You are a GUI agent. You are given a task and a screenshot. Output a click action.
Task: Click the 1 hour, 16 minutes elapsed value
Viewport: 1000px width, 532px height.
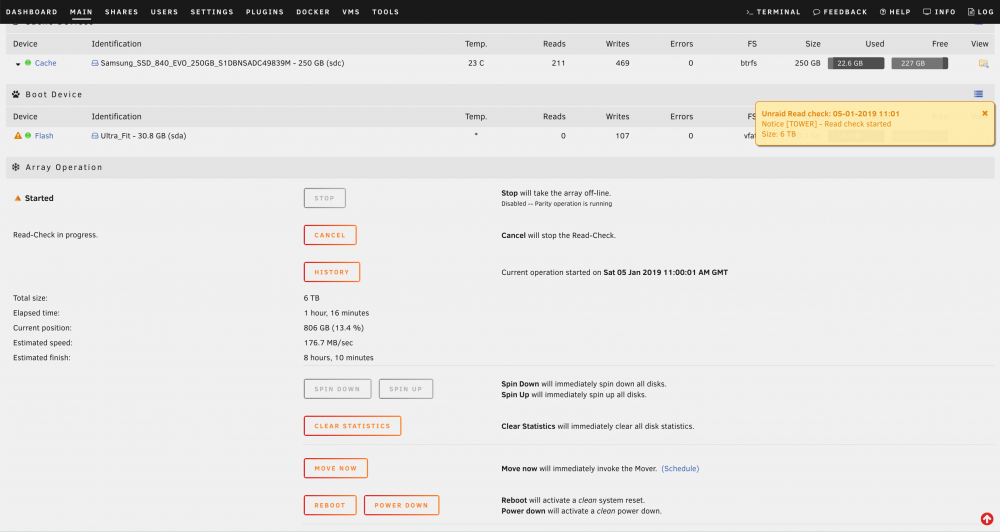click(x=336, y=313)
